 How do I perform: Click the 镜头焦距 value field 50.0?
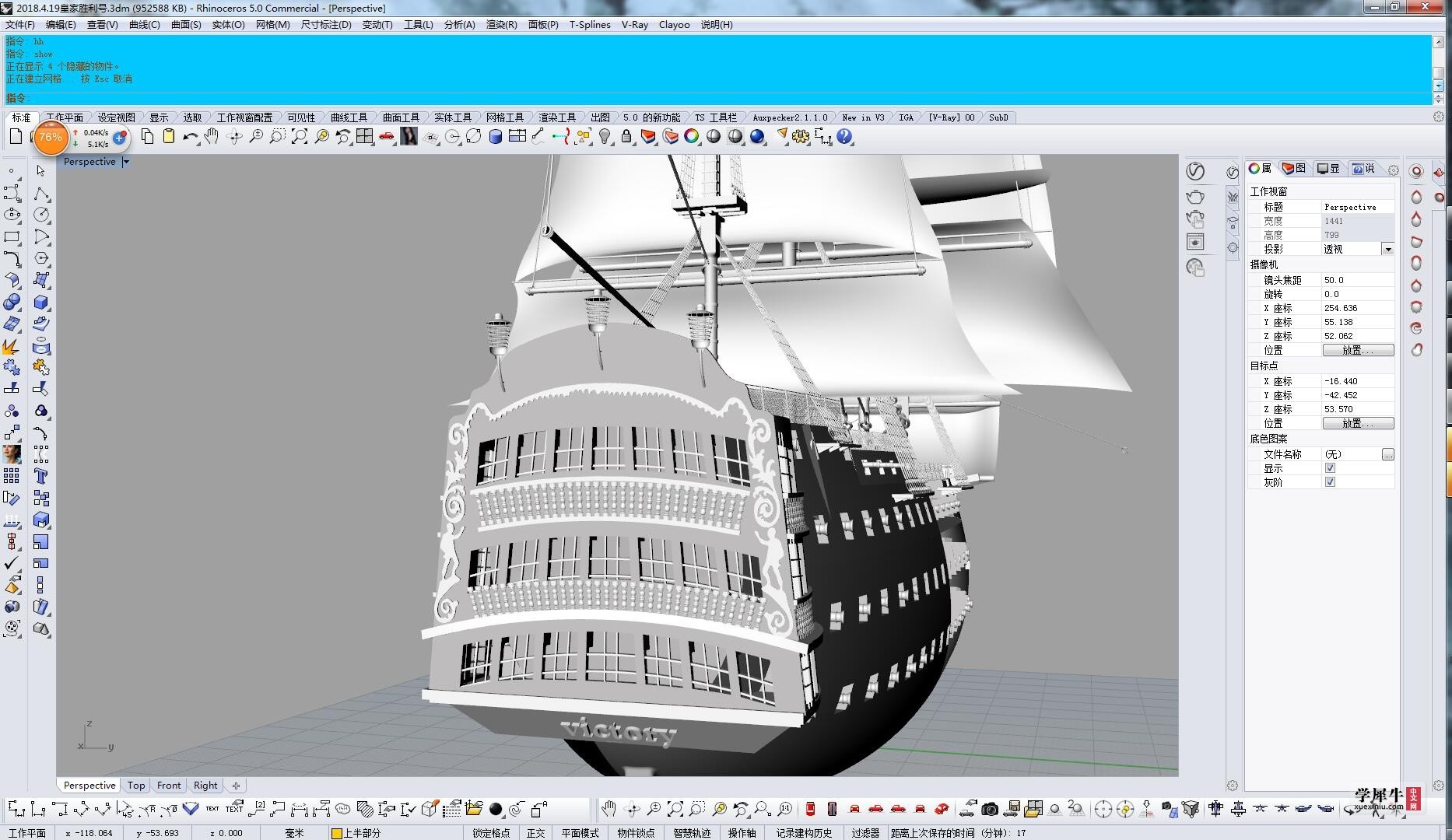[1358, 280]
